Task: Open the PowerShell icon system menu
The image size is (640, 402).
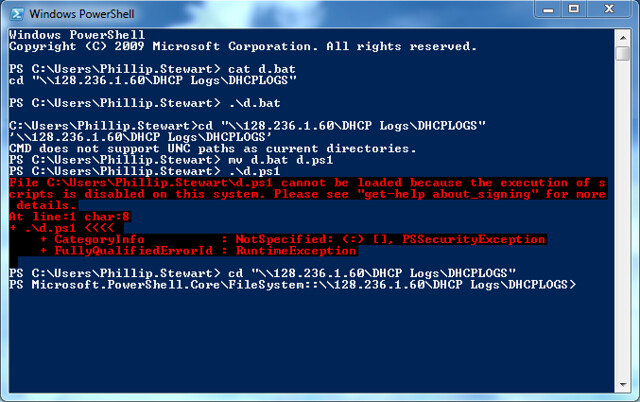Action: [16, 14]
